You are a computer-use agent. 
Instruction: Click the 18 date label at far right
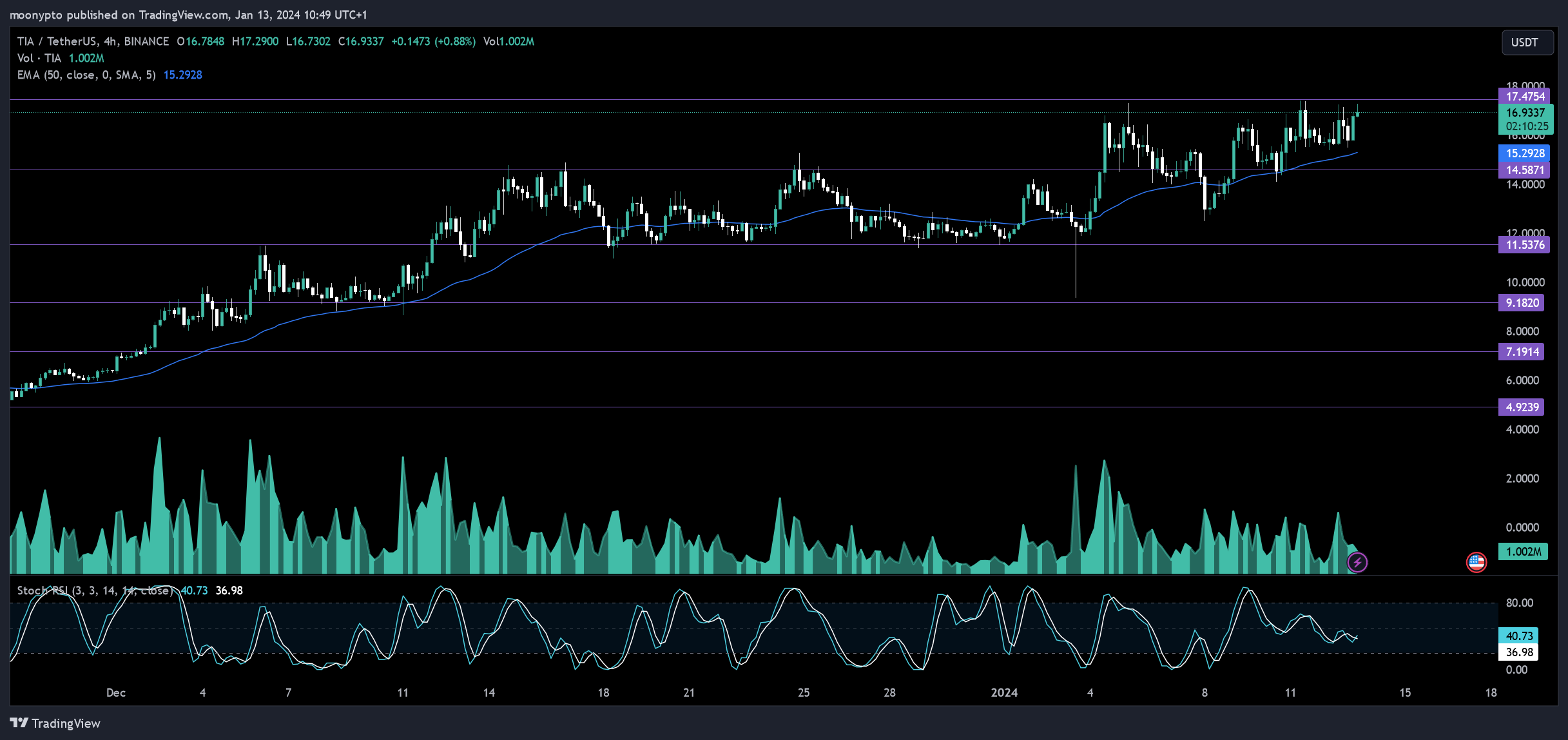click(1491, 693)
